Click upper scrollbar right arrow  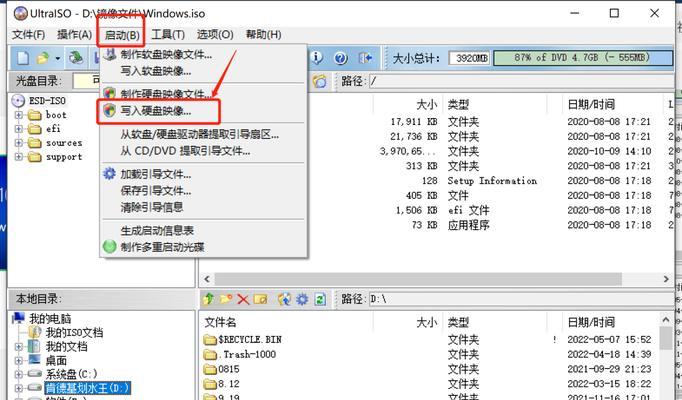pos(666,279)
